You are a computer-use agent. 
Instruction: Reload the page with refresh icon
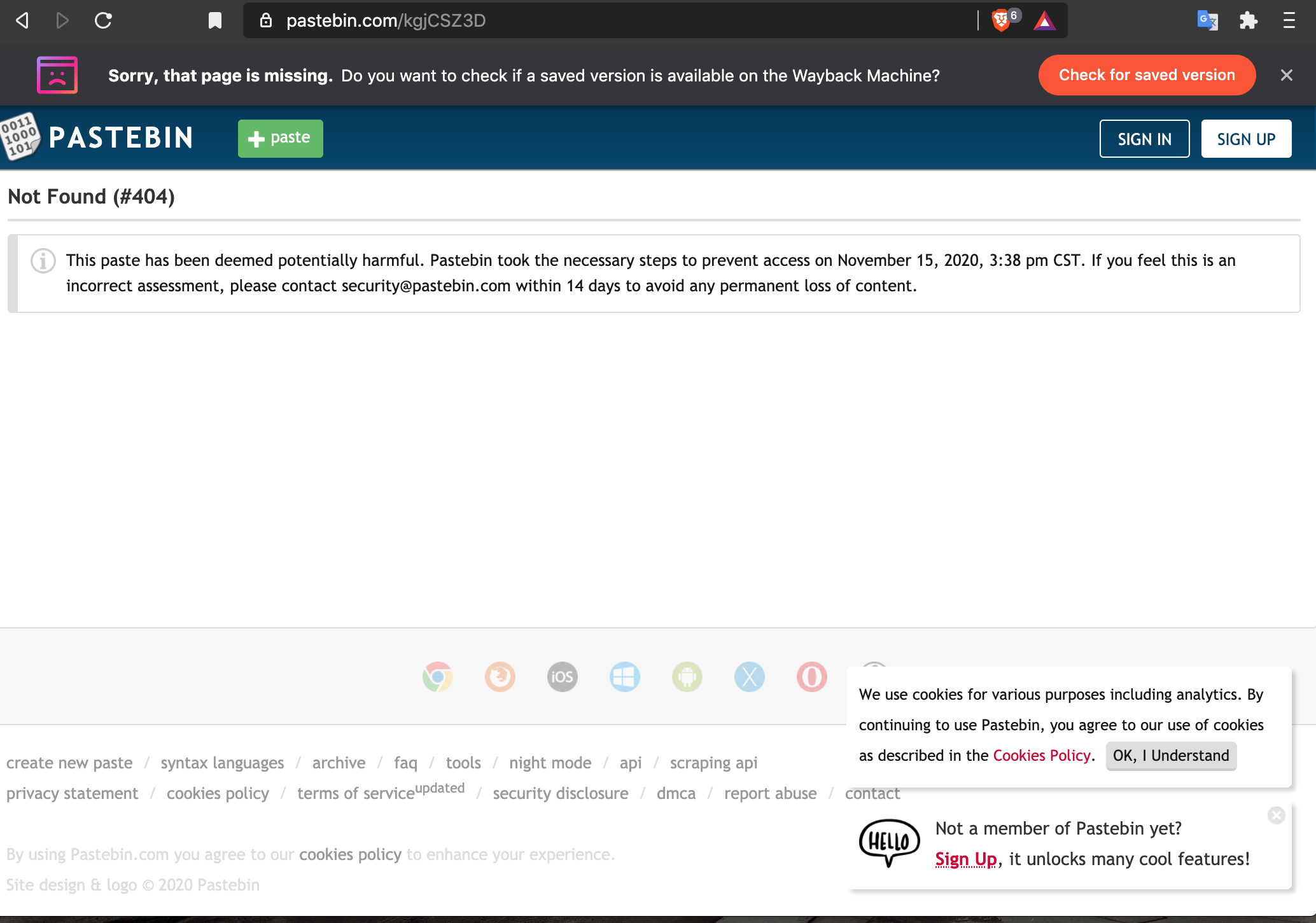103,20
